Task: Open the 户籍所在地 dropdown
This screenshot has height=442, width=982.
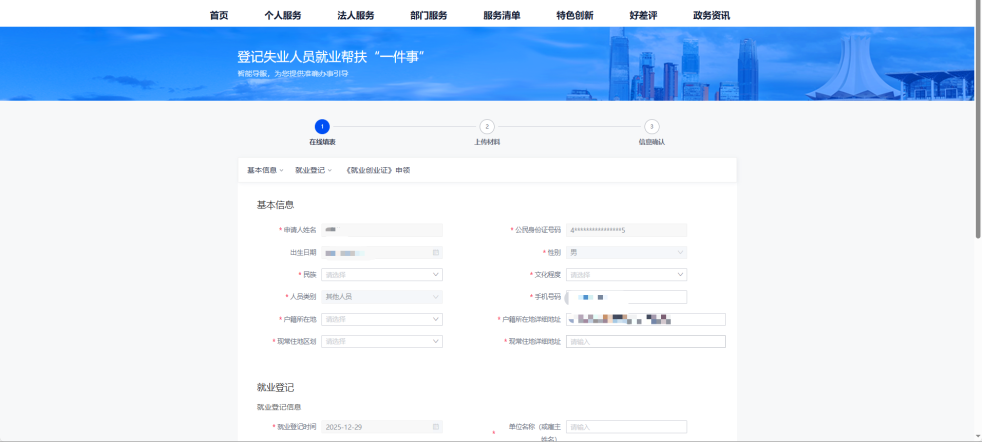Action: coord(382,319)
